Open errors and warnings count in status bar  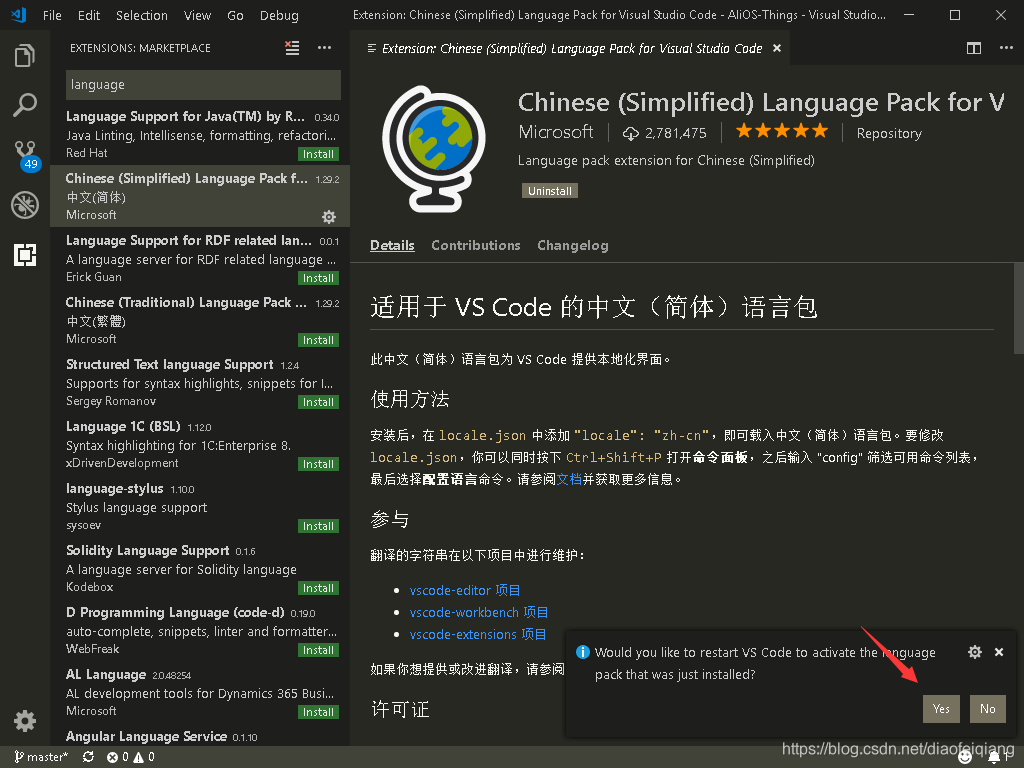tap(131, 757)
